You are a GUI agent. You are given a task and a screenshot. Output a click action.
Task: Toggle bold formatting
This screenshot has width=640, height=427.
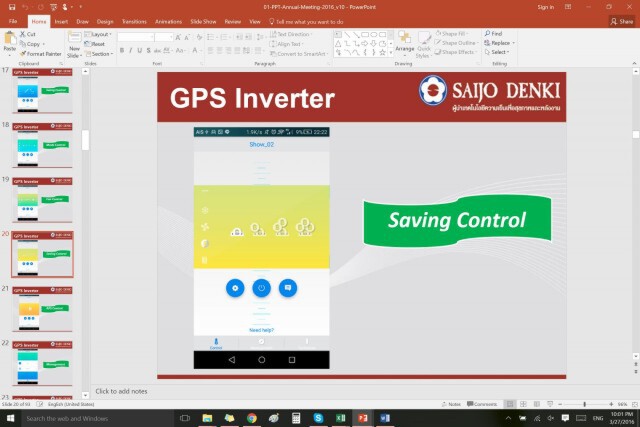[x=122, y=50]
